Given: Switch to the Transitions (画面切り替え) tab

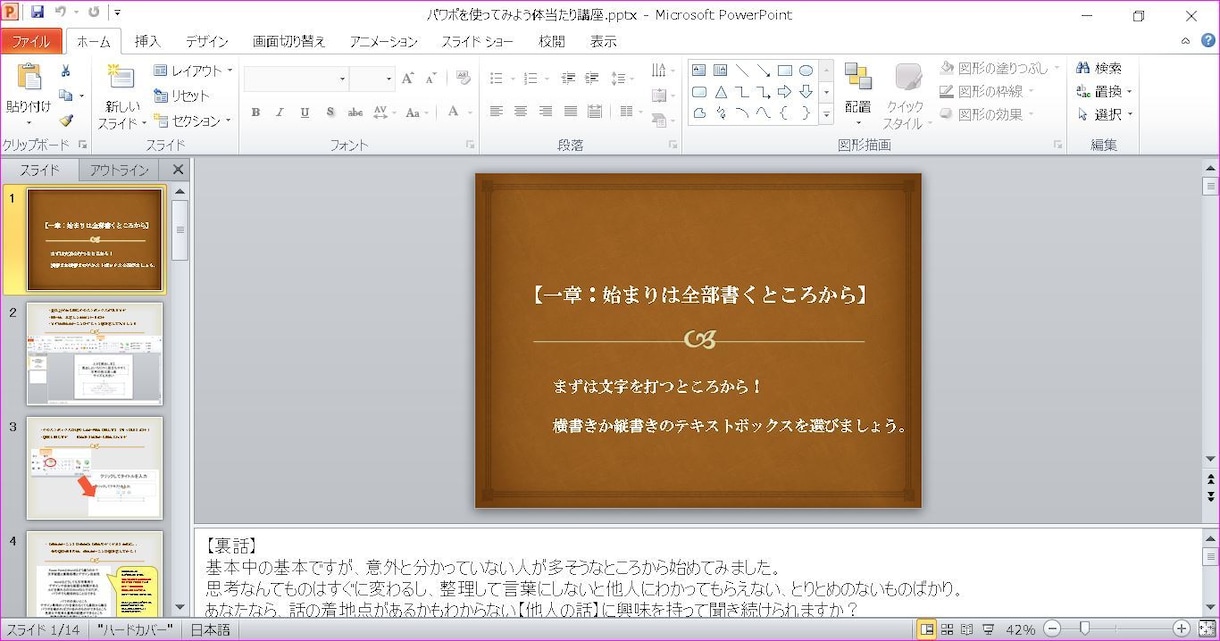Looking at the screenshot, I should (x=289, y=41).
